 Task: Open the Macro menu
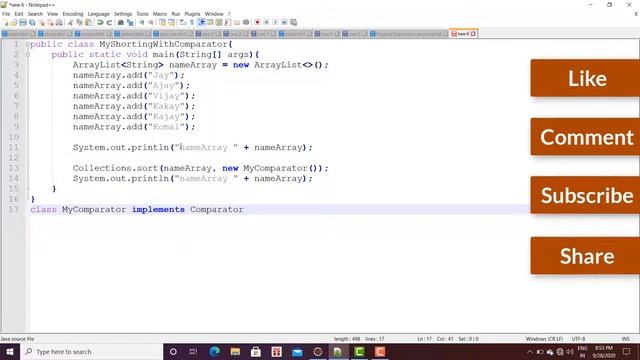160,14
